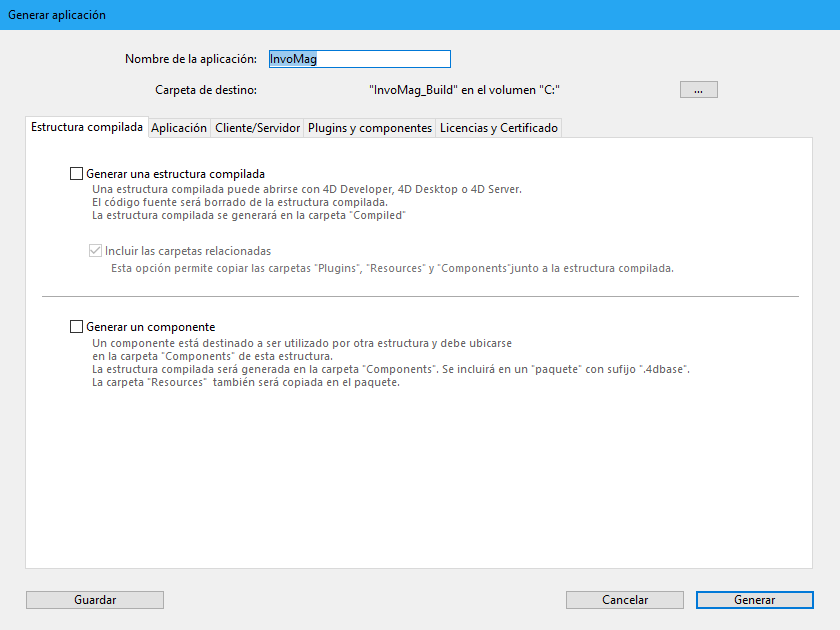The width and height of the screenshot is (840, 630).
Task: Click Cancelar to dismiss the dialog
Action: click(x=624, y=600)
